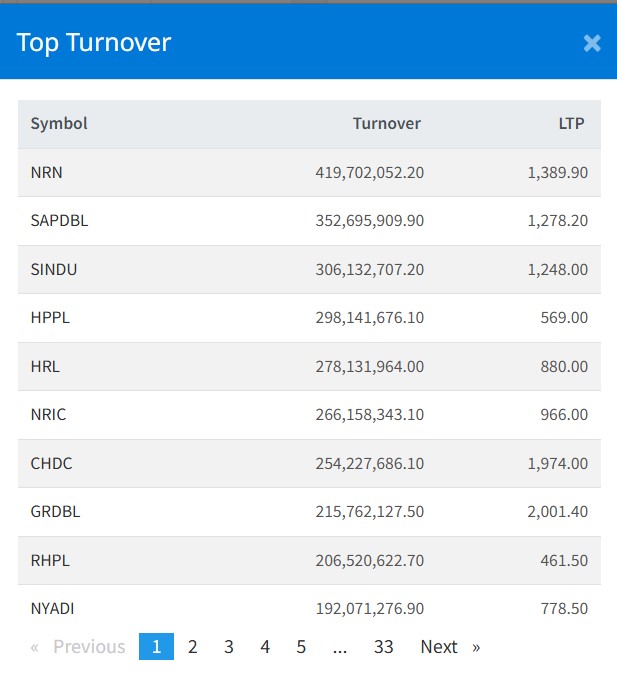This screenshot has width=617, height=699.
Task: Sort by the LTP column header
Action: click(571, 124)
